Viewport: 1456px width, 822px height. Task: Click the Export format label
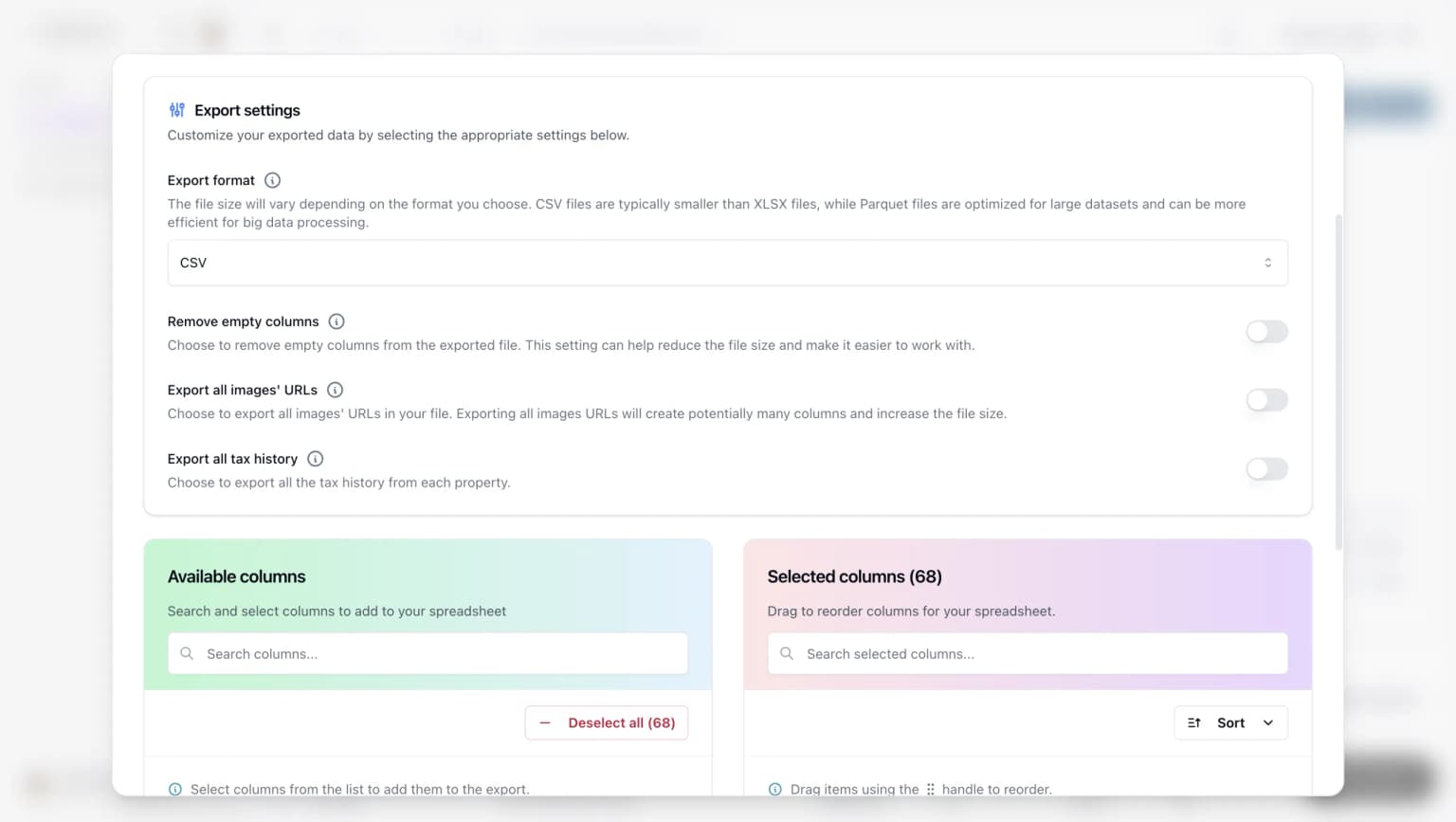coord(211,180)
